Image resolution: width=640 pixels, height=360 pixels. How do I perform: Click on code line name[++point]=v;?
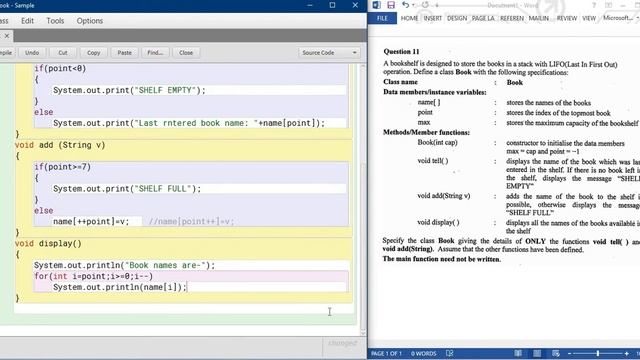(x=91, y=222)
